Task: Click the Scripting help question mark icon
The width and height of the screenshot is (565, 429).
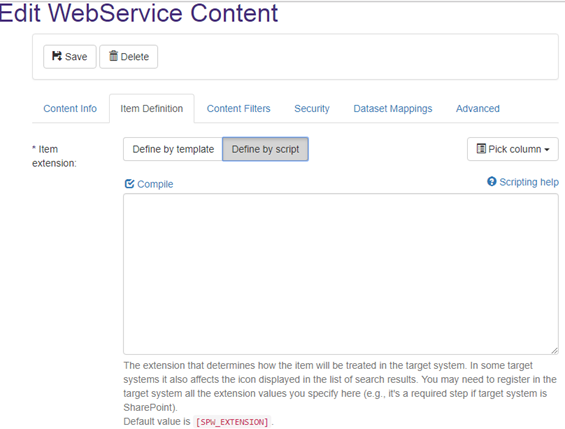Action: 491,182
